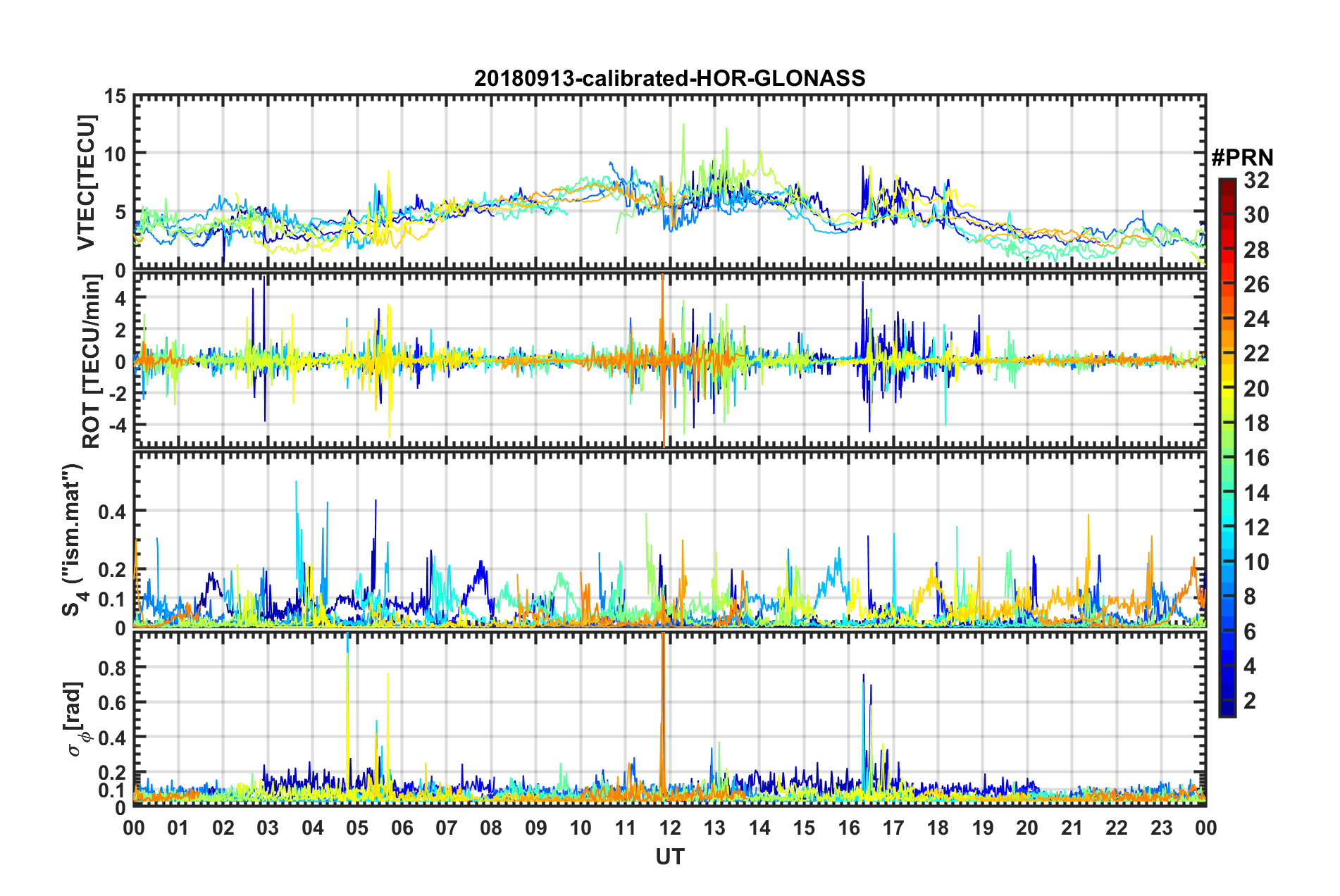Image resolution: width=1340 pixels, height=896 pixels.
Task: Pick the "22" label on the PRN colorbar
Action: (x=1257, y=354)
